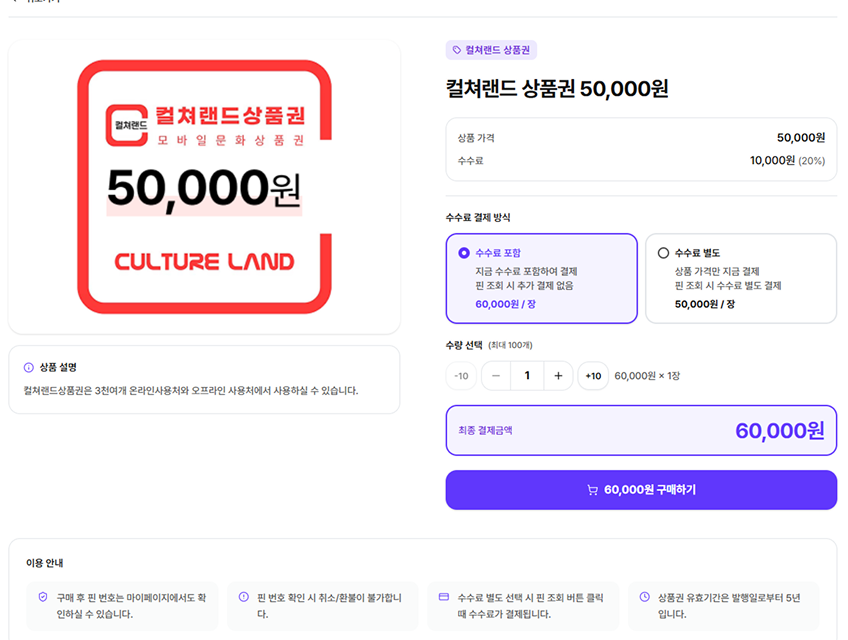Click the alert icon beside refund notice
Image resolution: width=848 pixels, height=640 pixels.
pos(243,597)
